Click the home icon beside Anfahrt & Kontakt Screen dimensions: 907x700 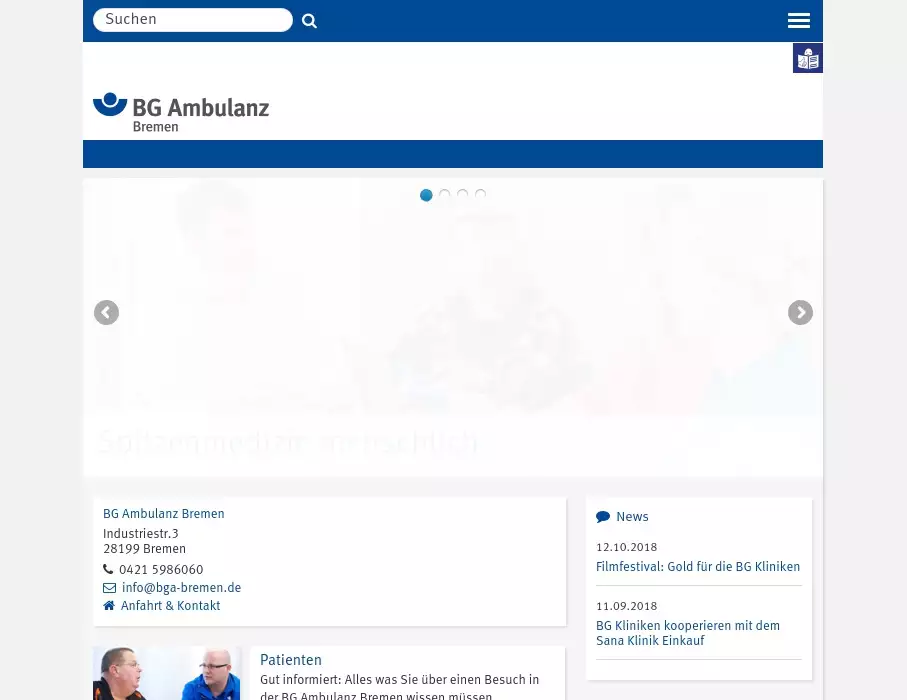[x=109, y=606]
